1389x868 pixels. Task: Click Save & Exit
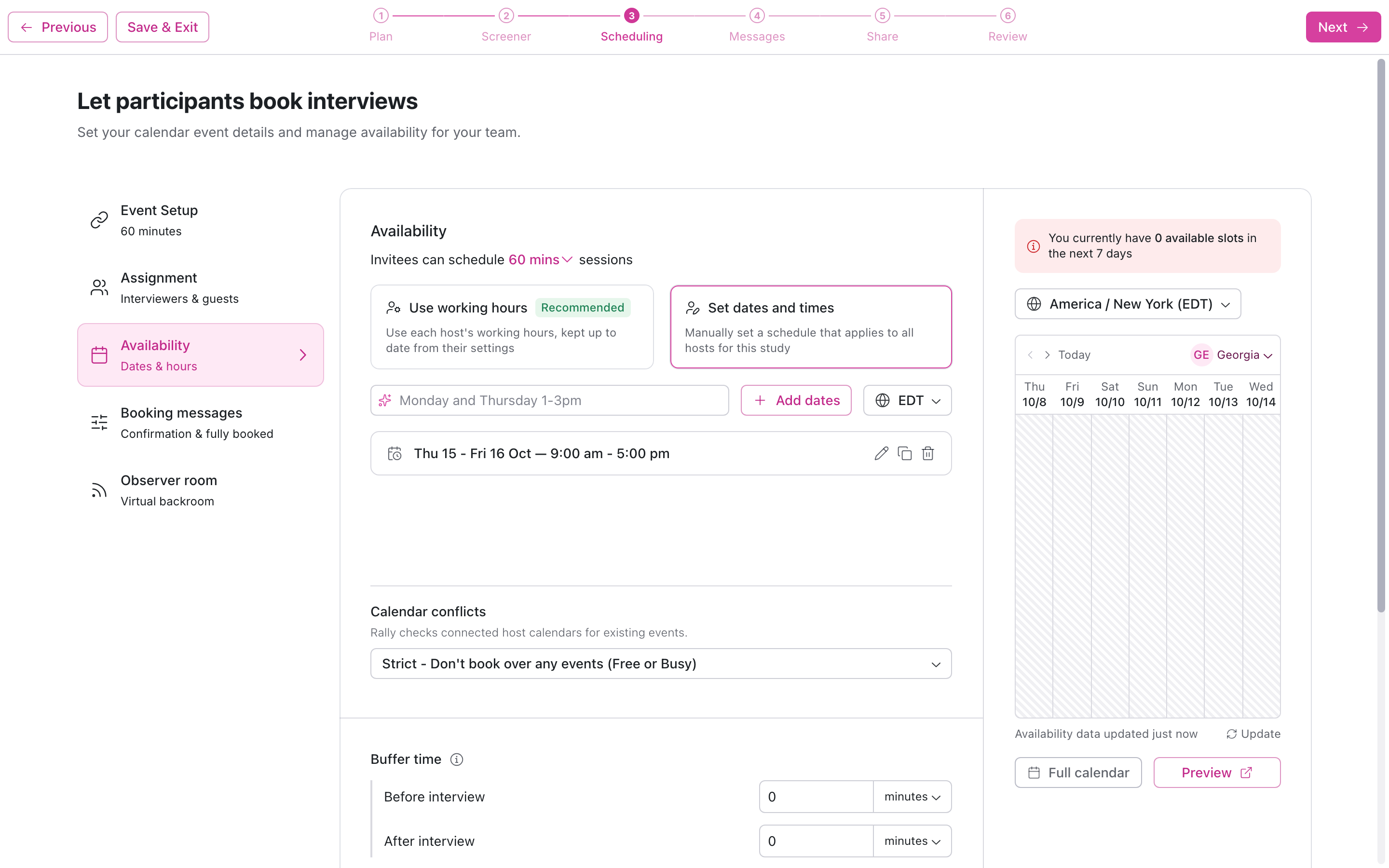pos(163,27)
